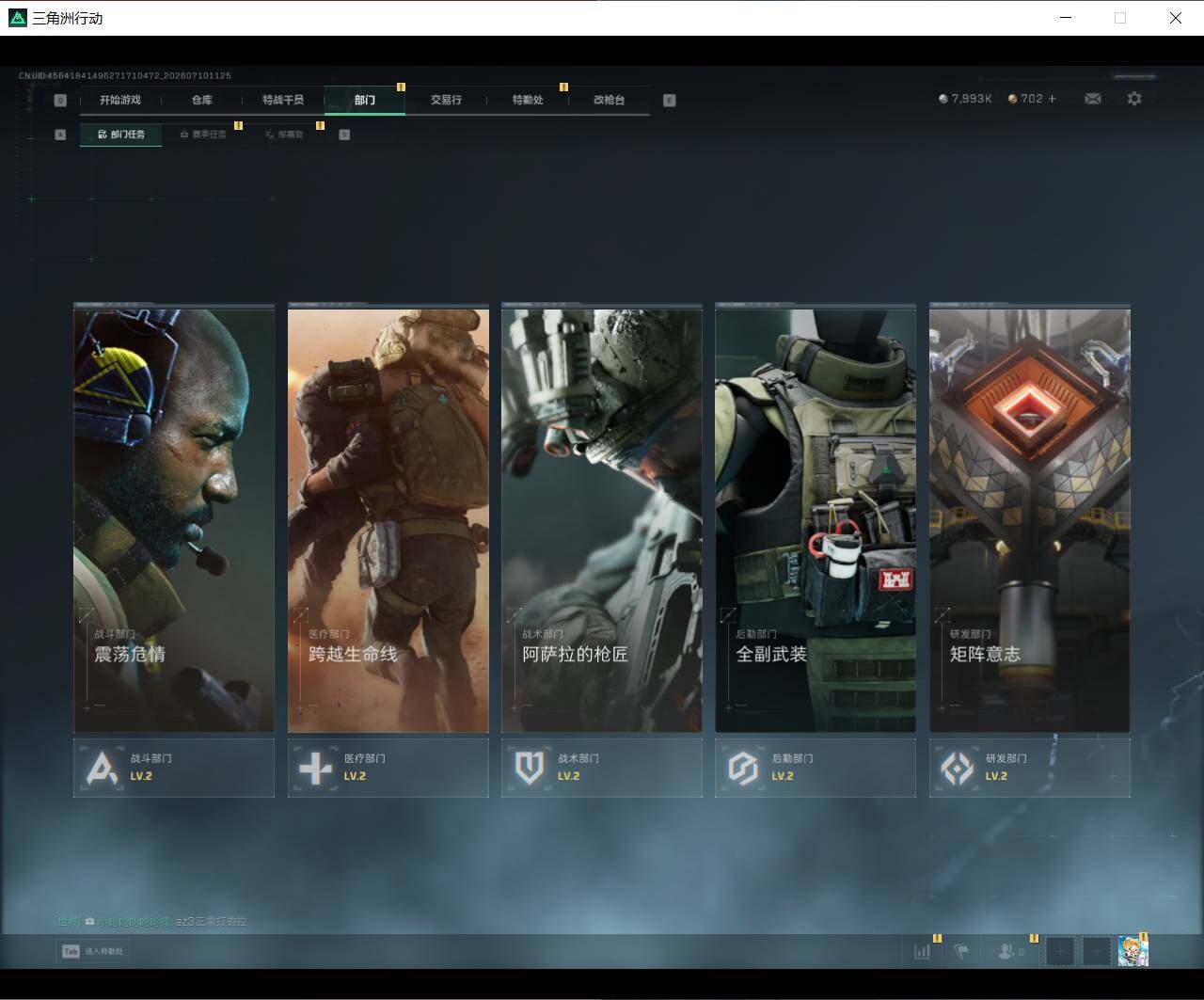Click the 战术部门 shield emblem icon
The image size is (1204, 1000).
coord(529,769)
